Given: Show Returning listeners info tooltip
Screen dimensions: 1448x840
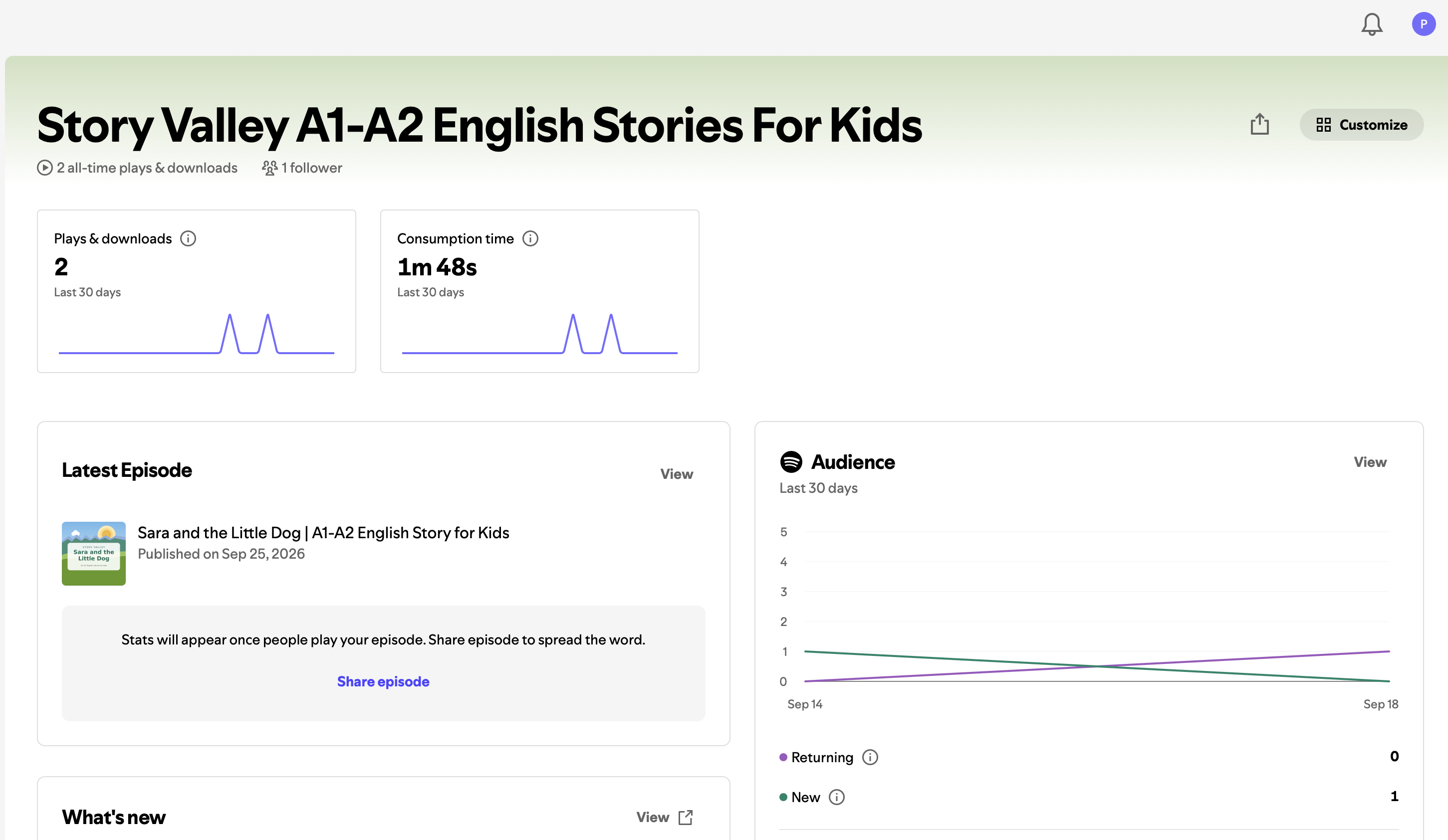Looking at the screenshot, I should 870,757.
